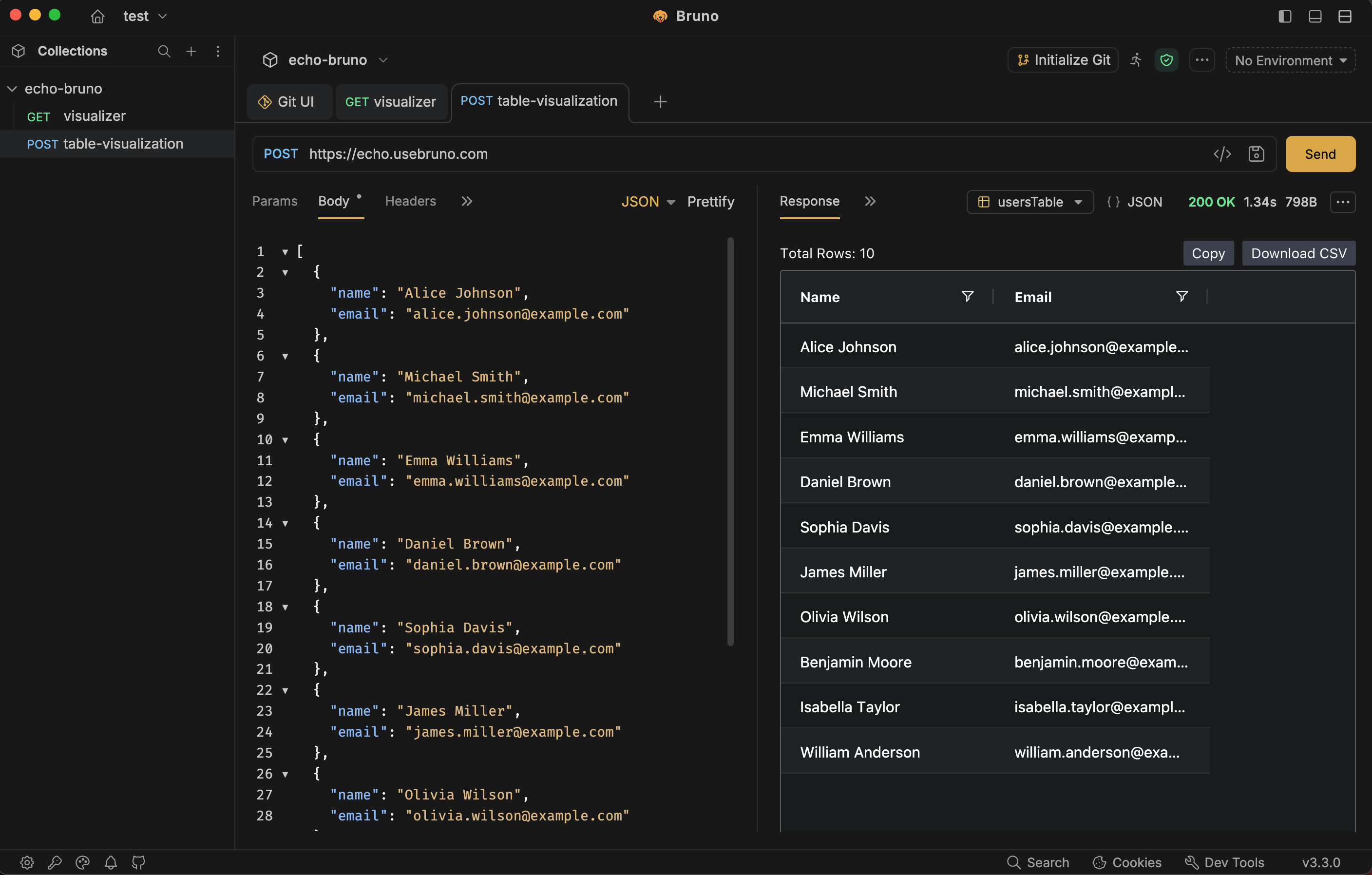
Task: Open the Headers tab
Action: coord(410,201)
